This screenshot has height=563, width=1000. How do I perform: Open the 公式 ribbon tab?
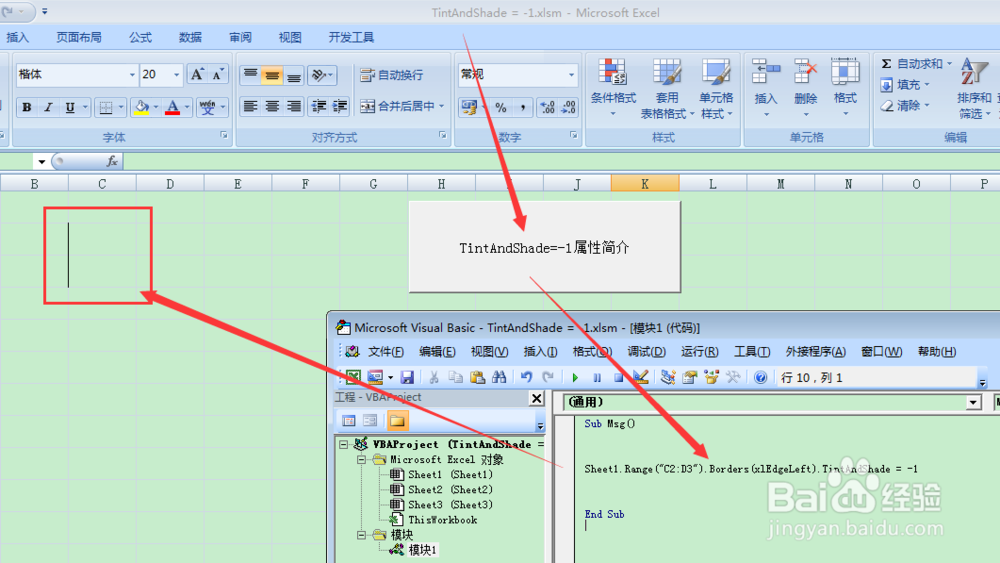tap(140, 38)
